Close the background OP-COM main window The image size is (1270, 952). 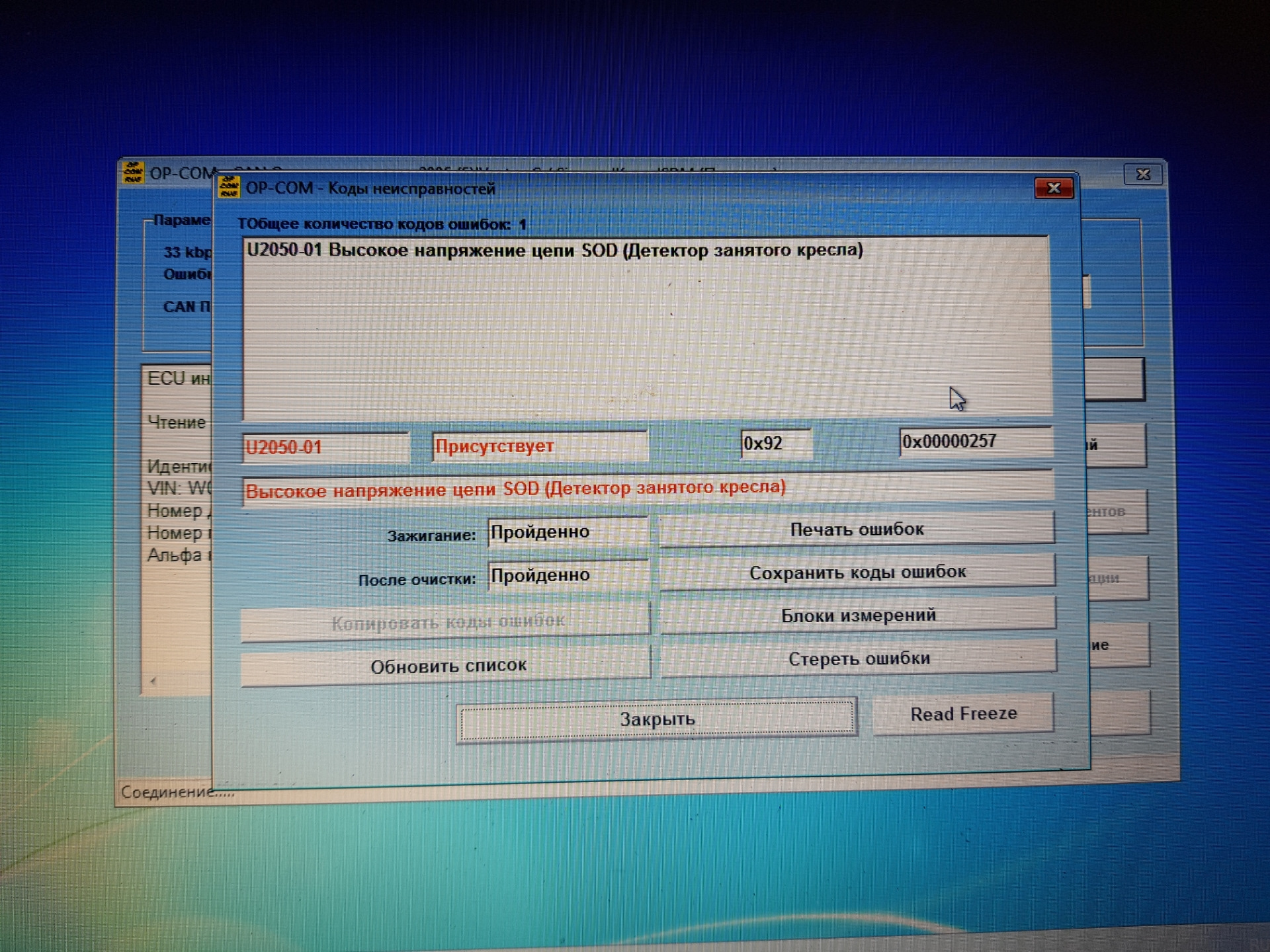coord(1143,175)
